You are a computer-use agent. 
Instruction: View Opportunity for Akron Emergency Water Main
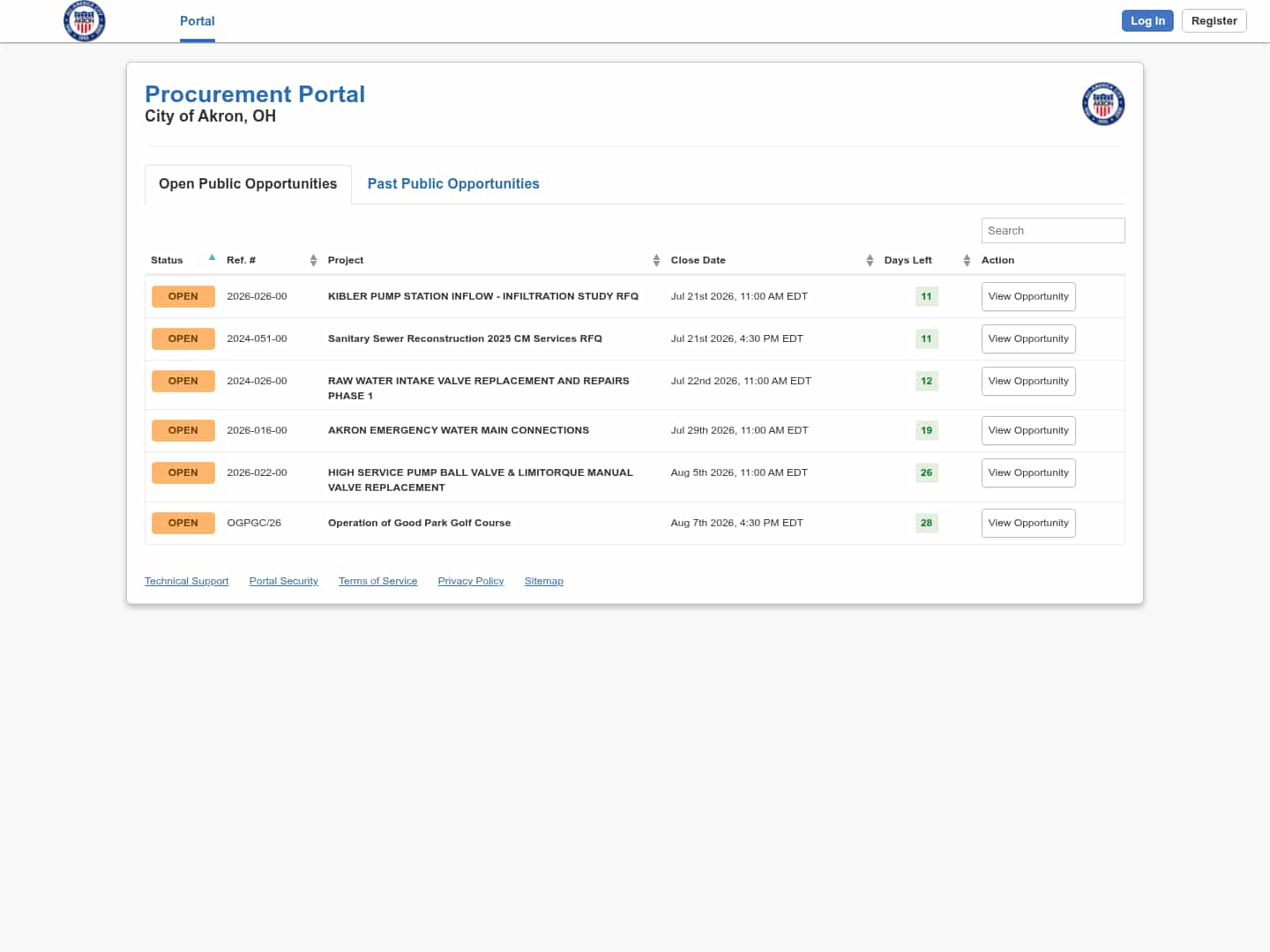[1028, 430]
